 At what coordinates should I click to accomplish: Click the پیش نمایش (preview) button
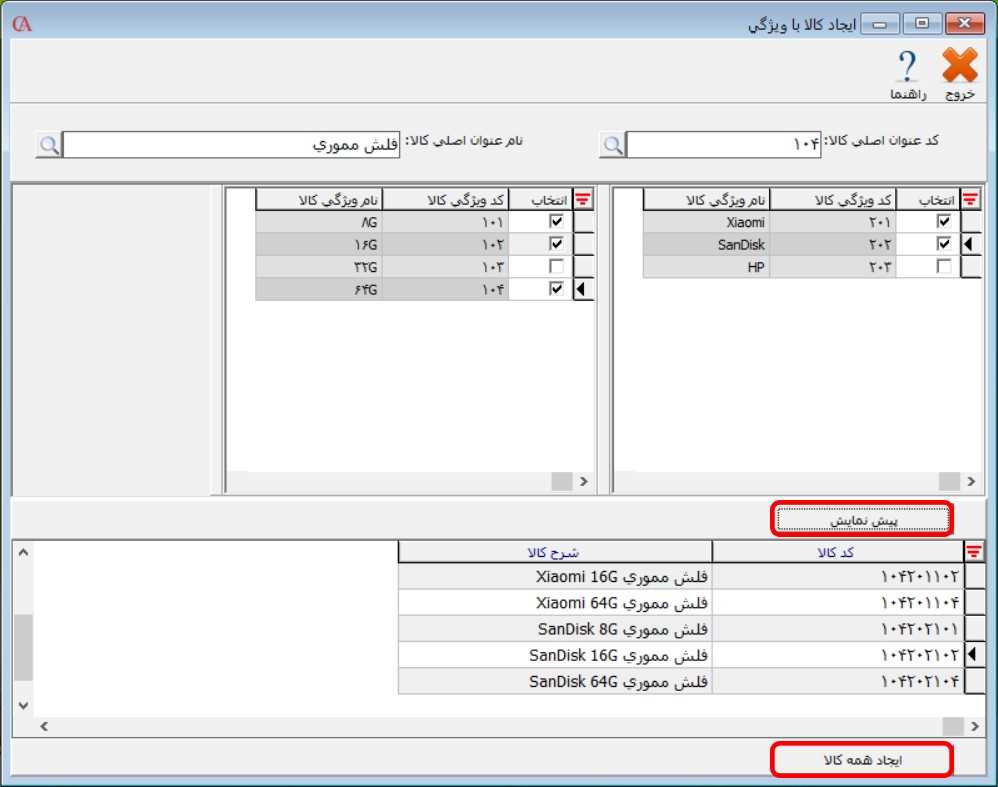[862, 520]
